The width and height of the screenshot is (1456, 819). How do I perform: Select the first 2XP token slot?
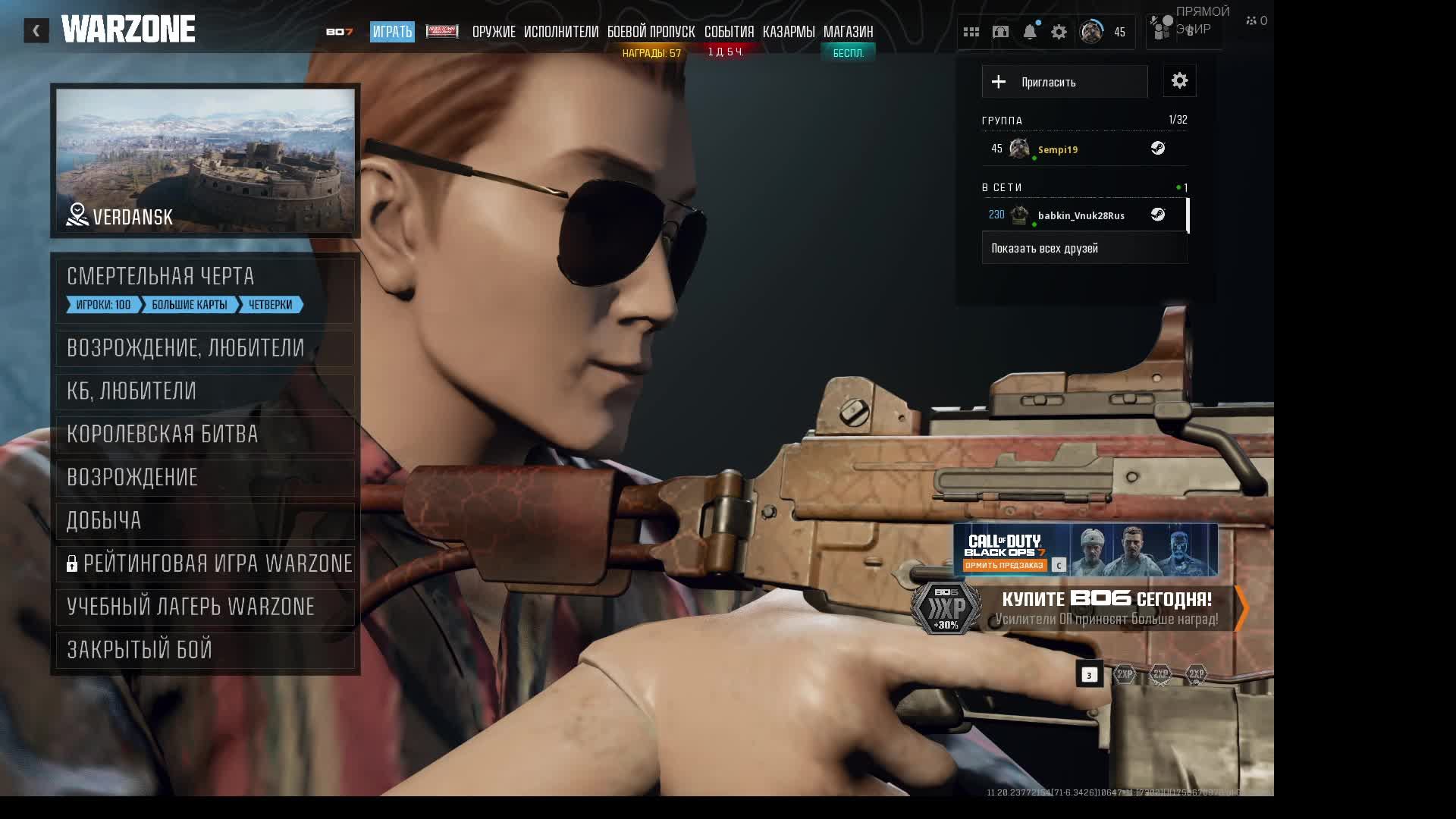click(1125, 674)
